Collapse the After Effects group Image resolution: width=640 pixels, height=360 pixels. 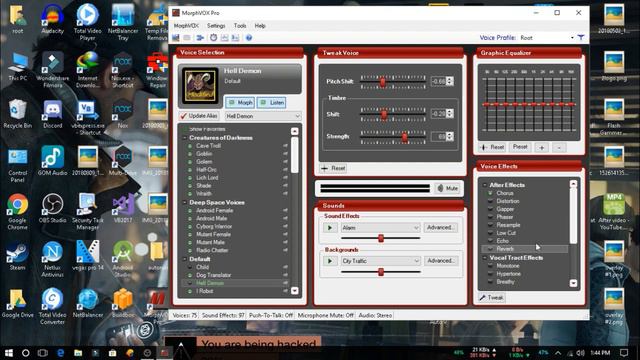coord(484,185)
